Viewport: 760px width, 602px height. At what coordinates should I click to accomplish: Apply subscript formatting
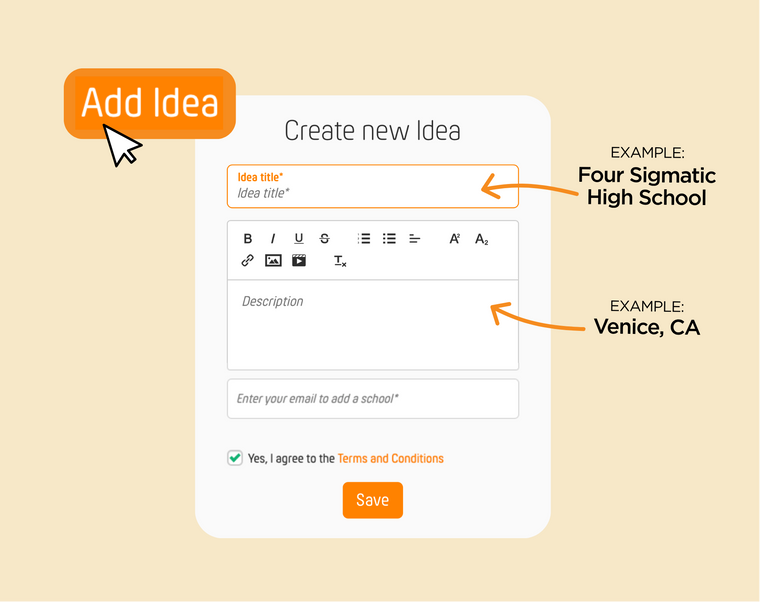481,239
